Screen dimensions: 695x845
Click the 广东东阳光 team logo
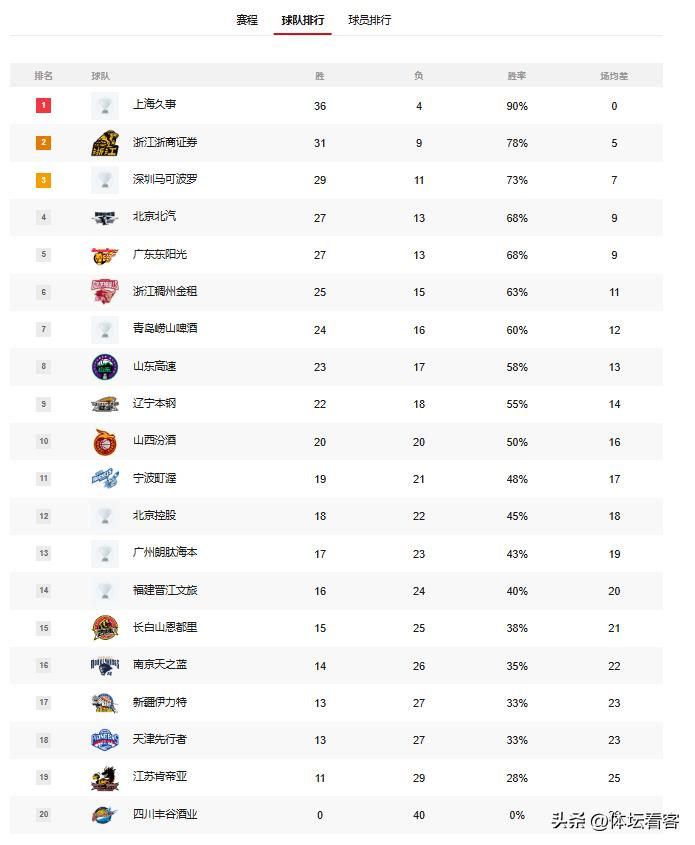click(105, 255)
